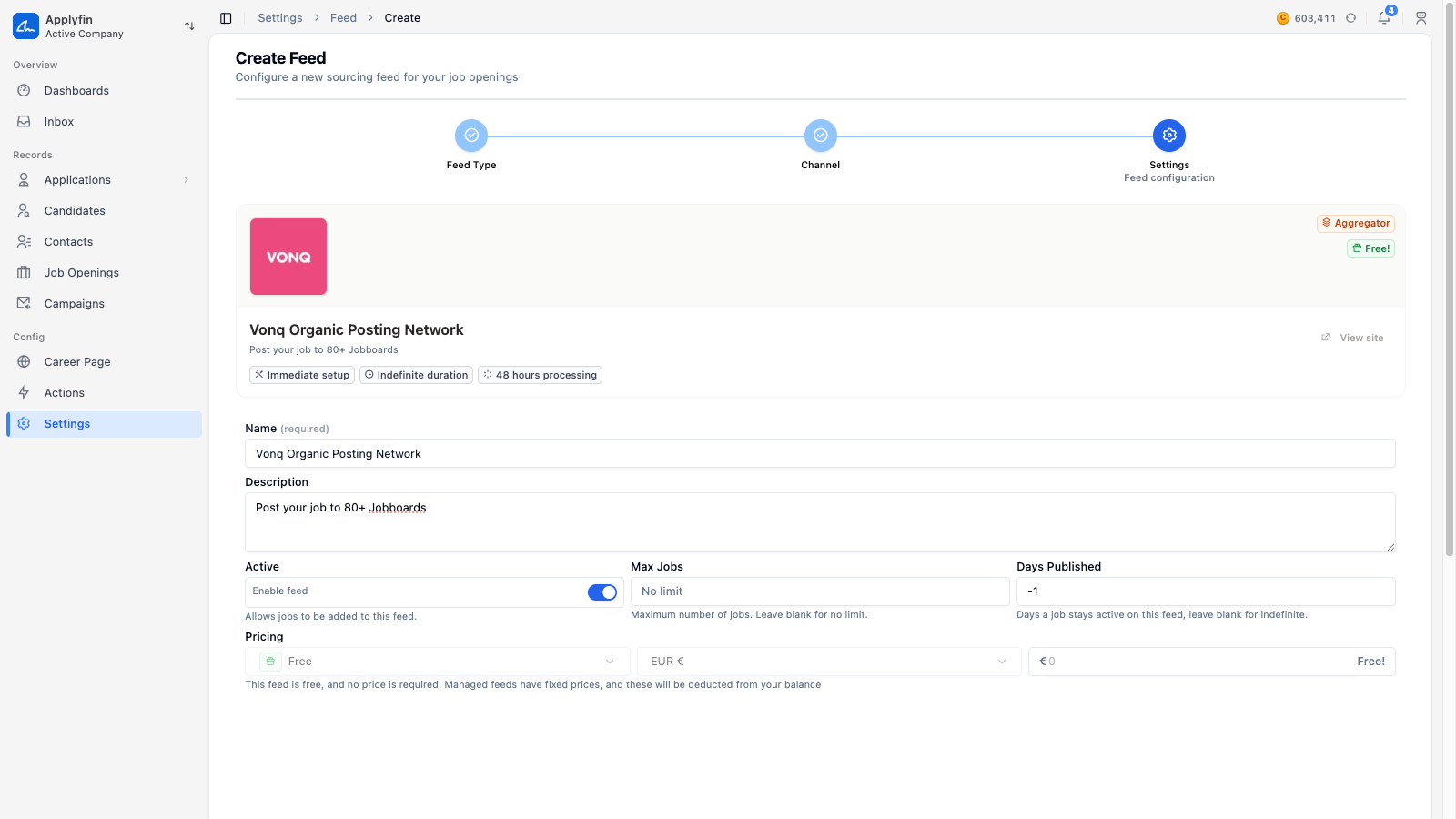This screenshot has width=1456, height=819.
Task: Click the Feed breadcrumb link
Action: (x=343, y=18)
